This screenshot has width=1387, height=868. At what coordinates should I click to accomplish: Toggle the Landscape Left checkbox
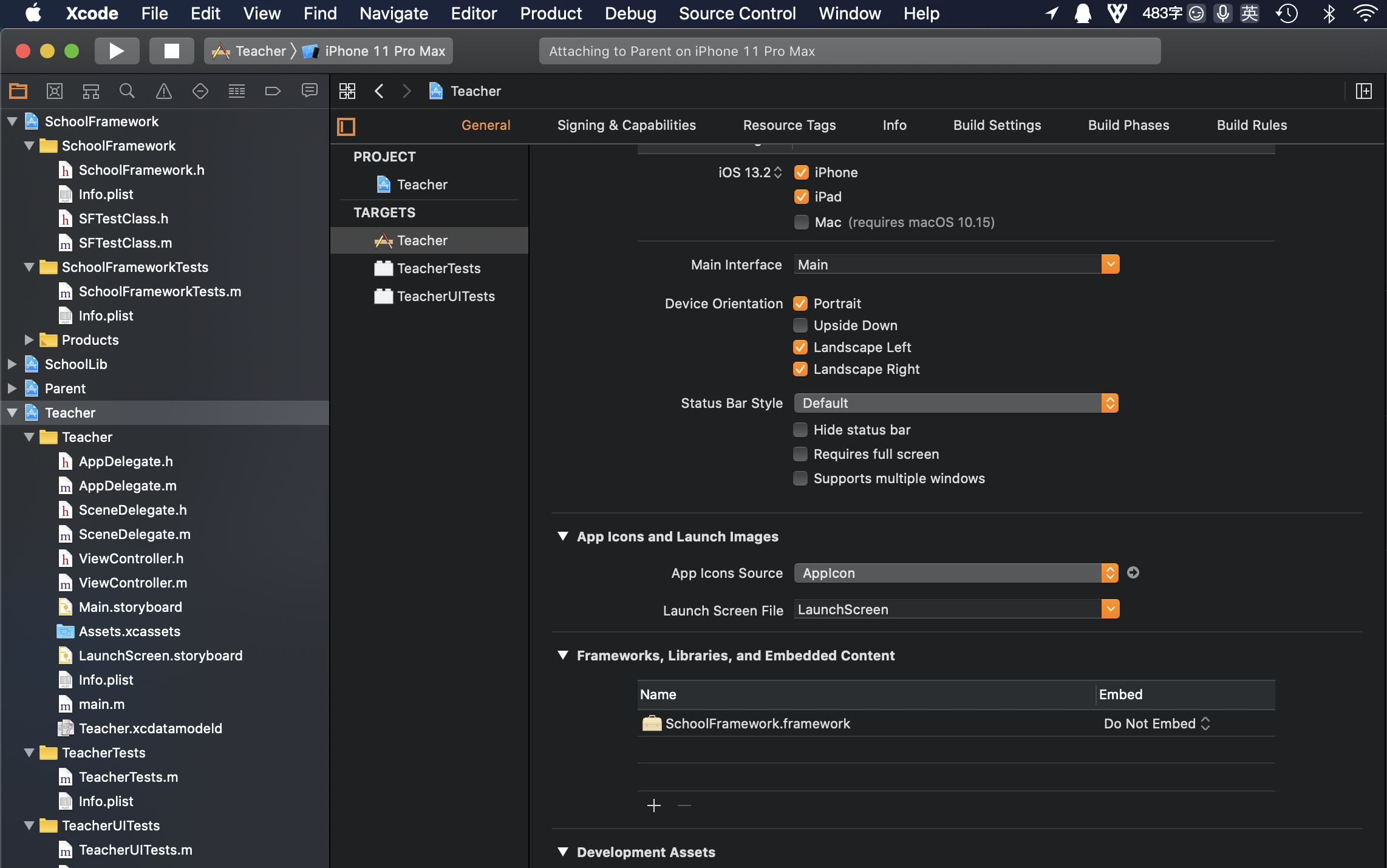pos(800,347)
